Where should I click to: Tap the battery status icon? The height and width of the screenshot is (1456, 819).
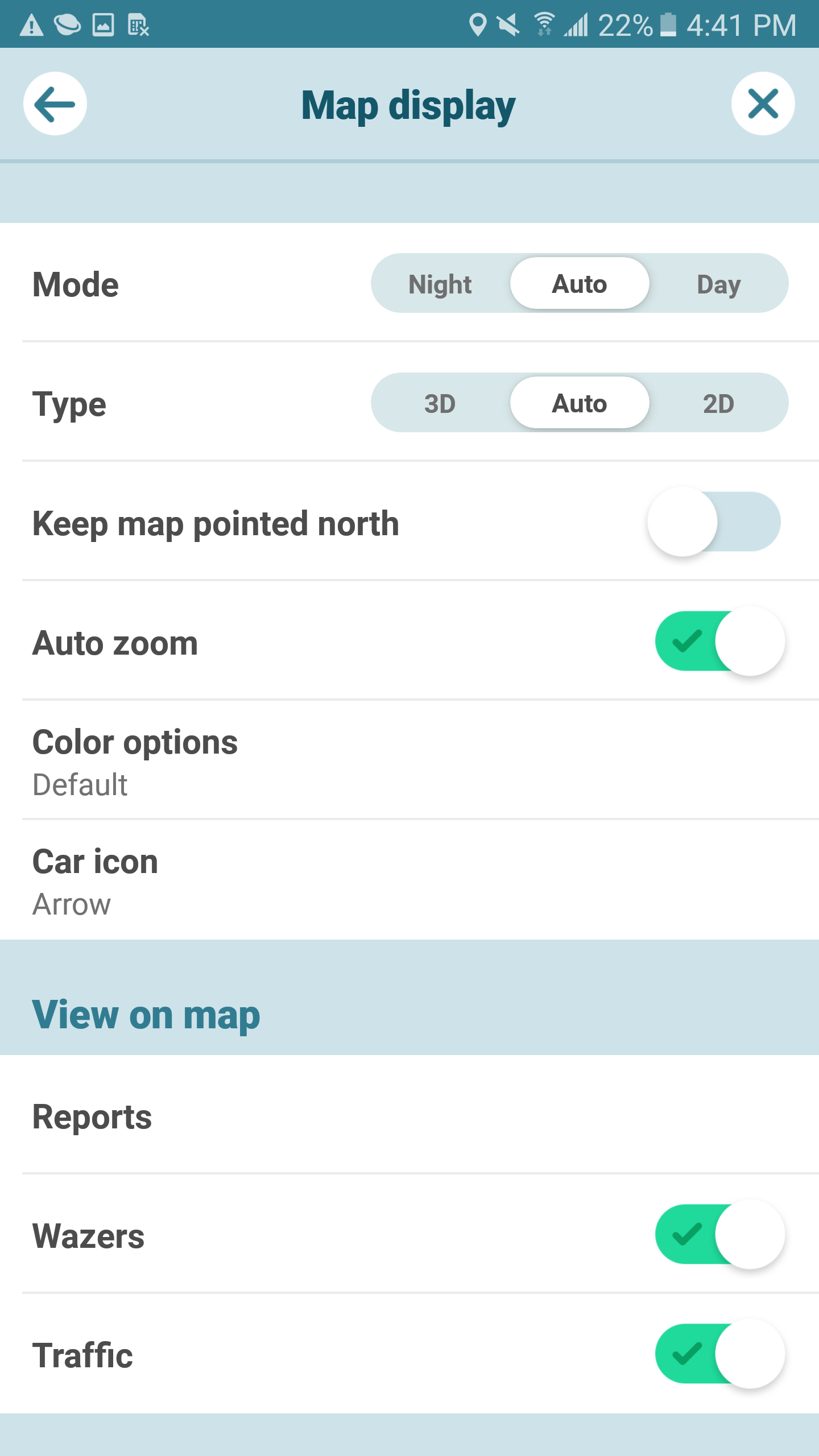(x=668, y=25)
